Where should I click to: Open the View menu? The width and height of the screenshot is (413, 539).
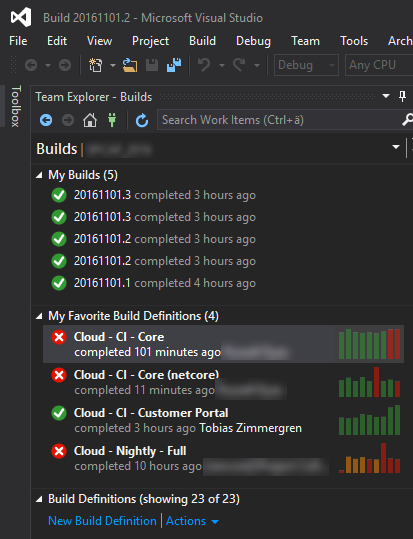pyautogui.click(x=99, y=41)
